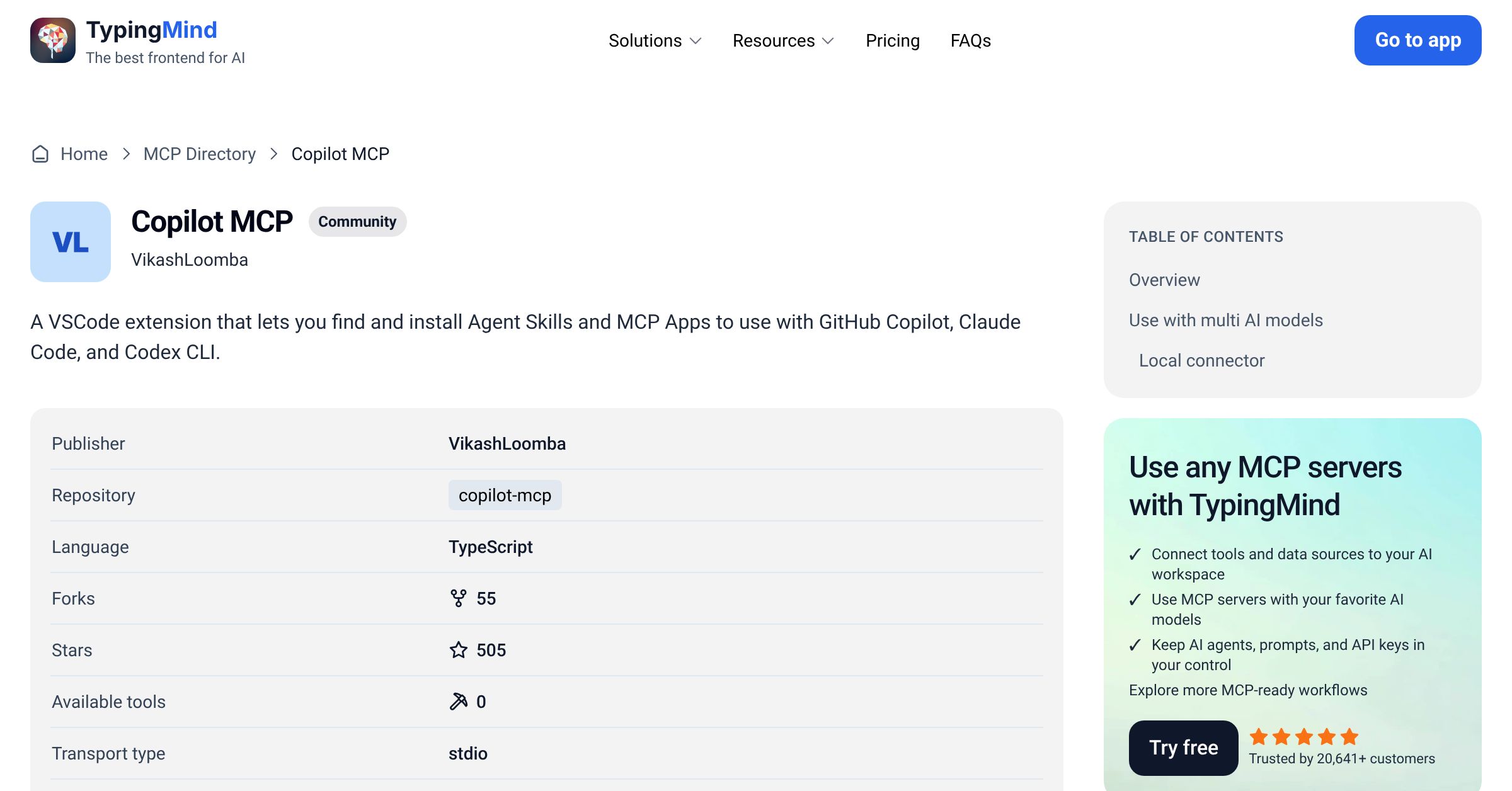Click the home icon in breadcrumb

click(x=40, y=154)
